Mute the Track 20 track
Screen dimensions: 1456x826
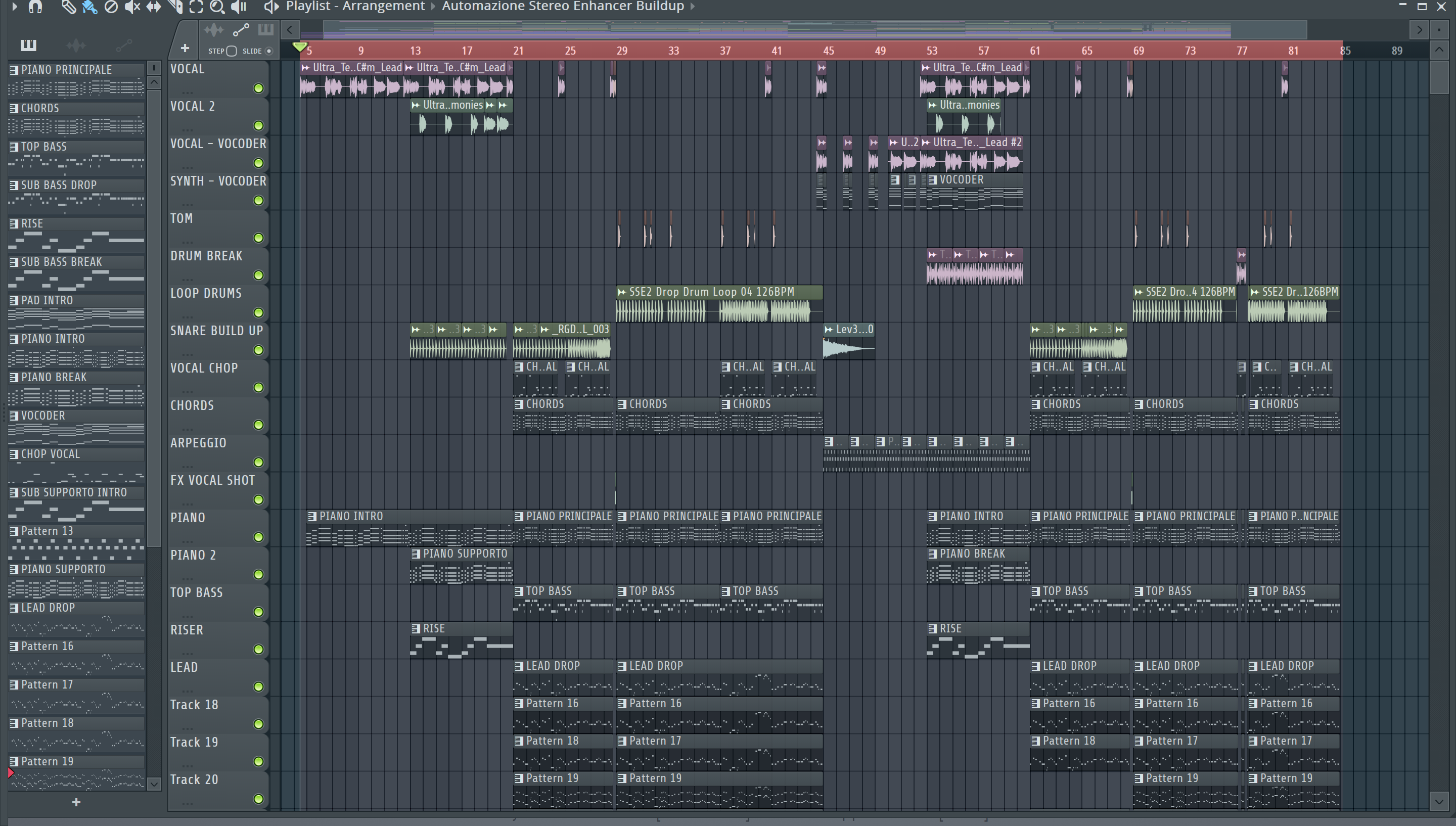coord(259,799)
